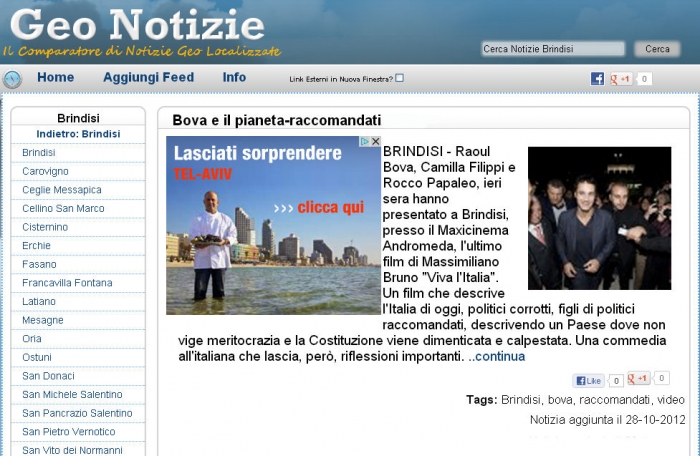Open the Home menu item

tap(55, 77)
